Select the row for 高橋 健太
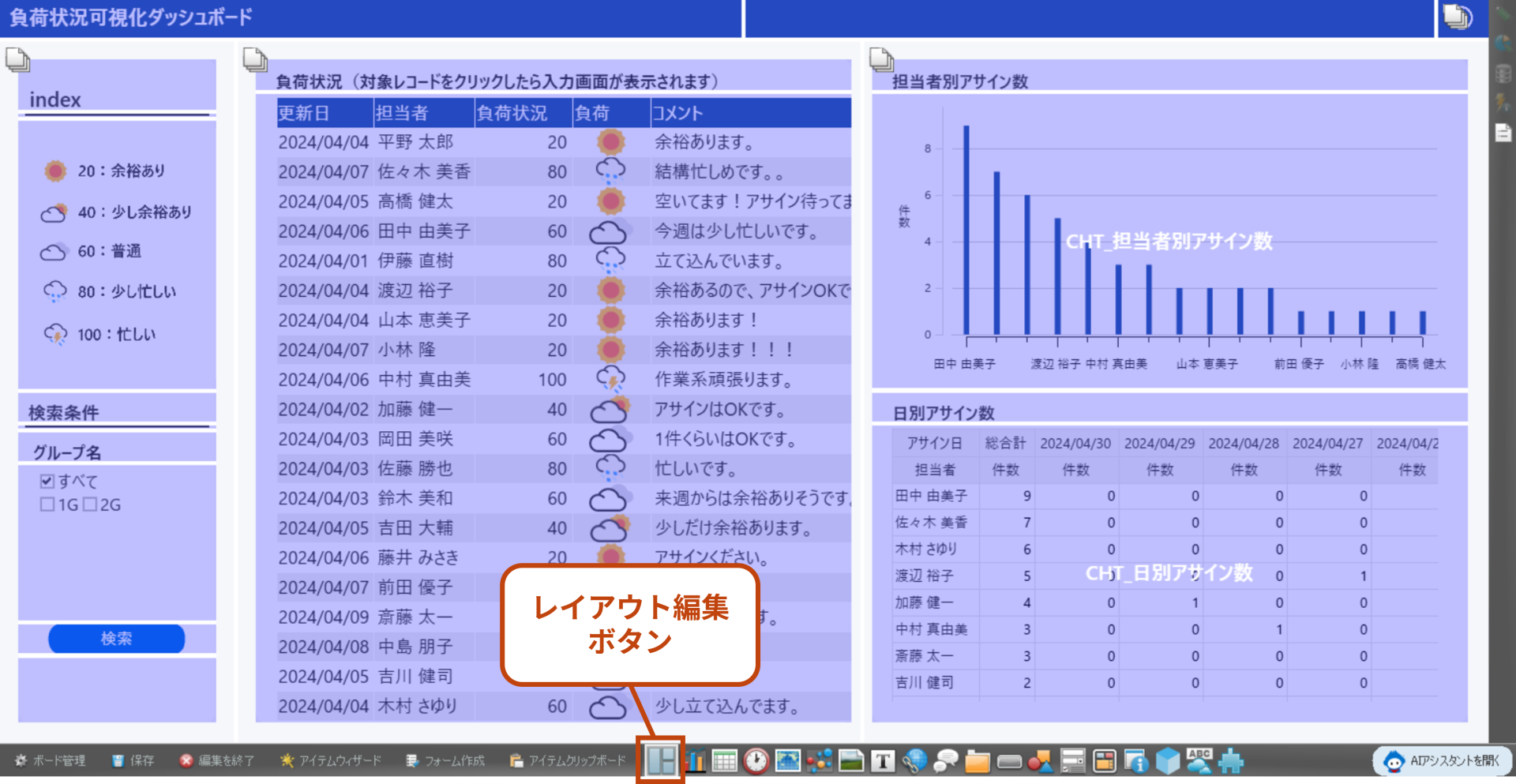Image resolution: width=1516 pixels, height=784 pixels. tap(564, 201)
